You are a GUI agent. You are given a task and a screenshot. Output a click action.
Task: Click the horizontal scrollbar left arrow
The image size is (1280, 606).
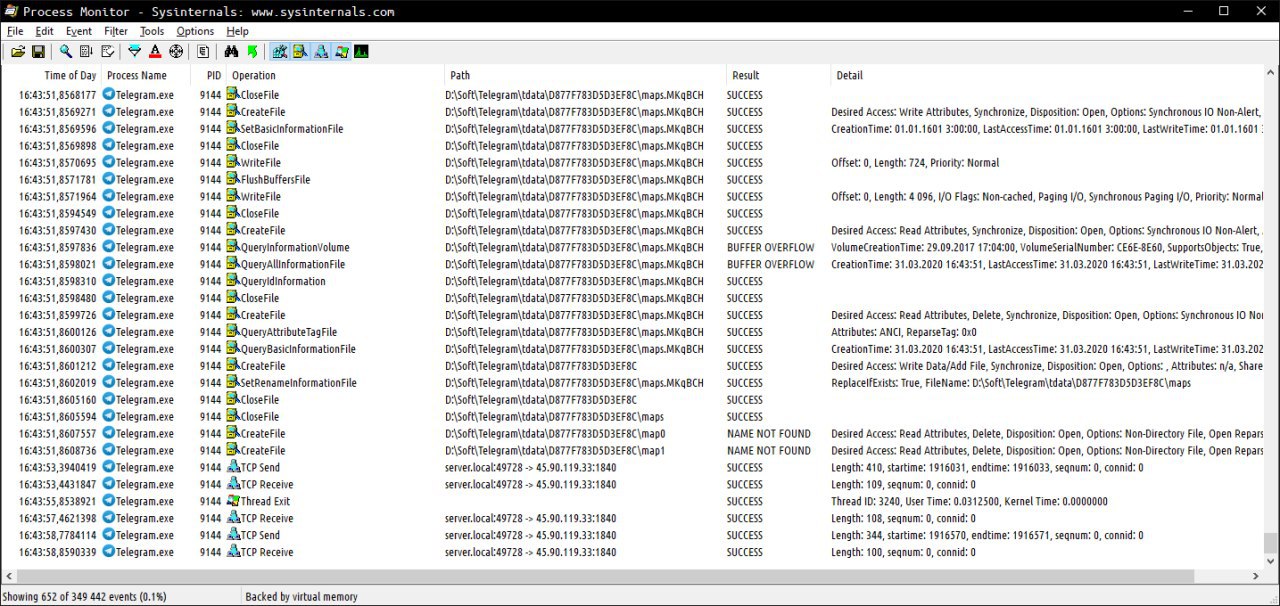coord(10,576)
